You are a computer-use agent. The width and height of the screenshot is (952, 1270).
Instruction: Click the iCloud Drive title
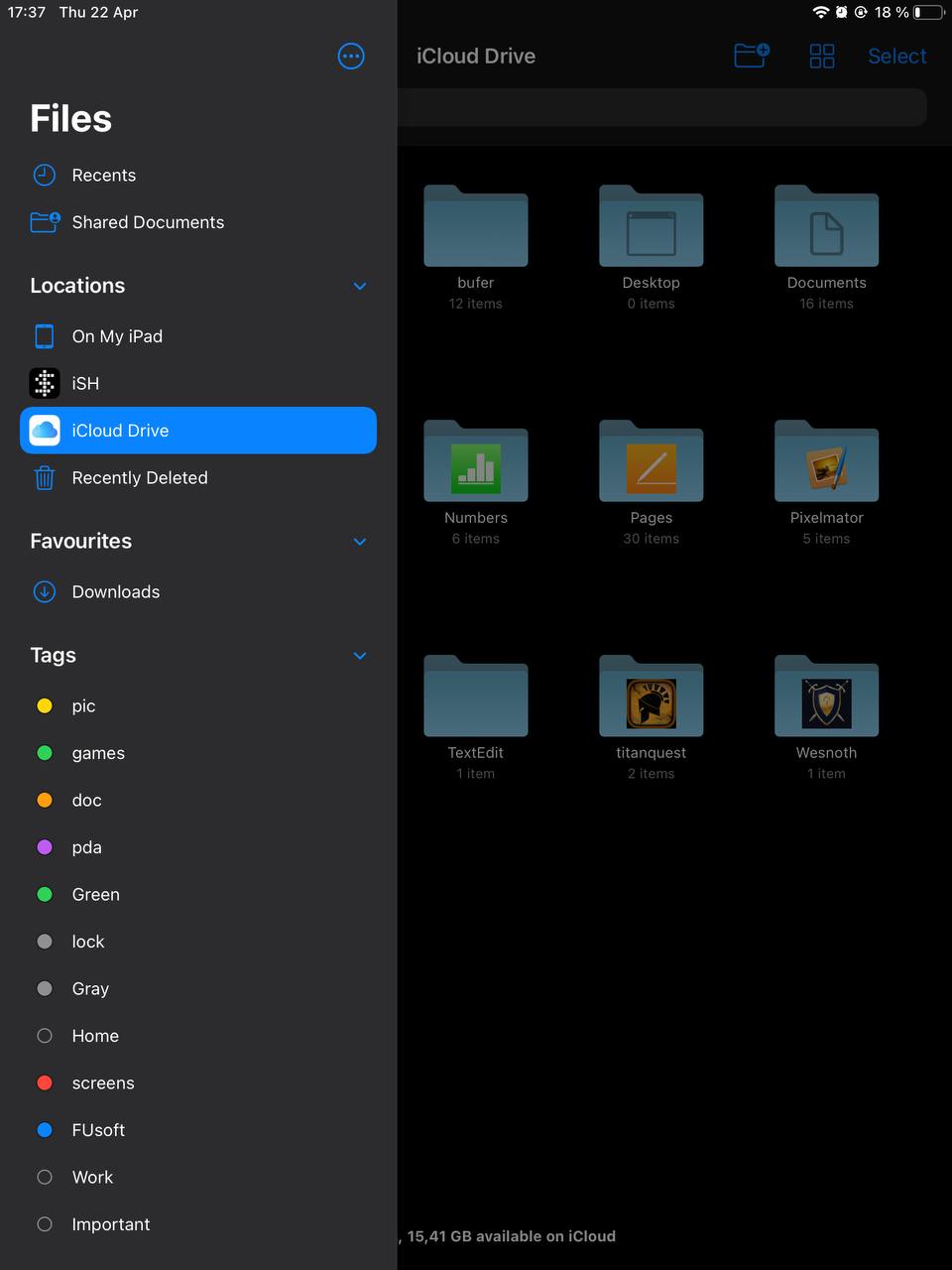click(x=476, y=57)
